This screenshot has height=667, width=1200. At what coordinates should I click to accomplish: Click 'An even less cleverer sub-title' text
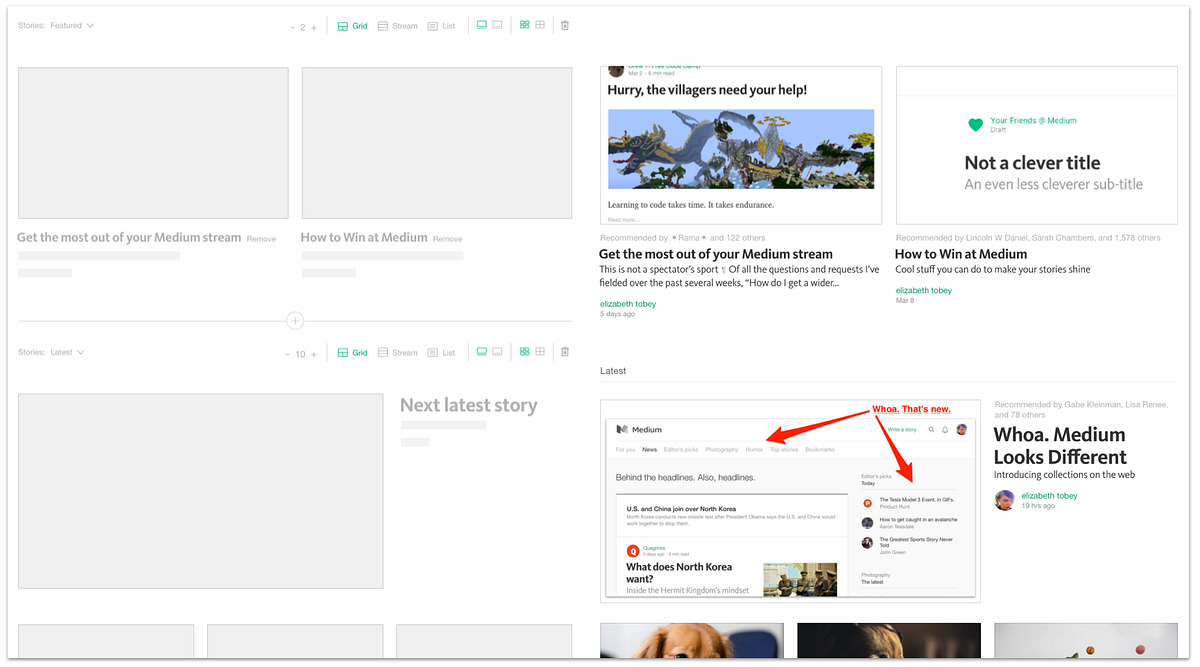(x=1053, y=184)
